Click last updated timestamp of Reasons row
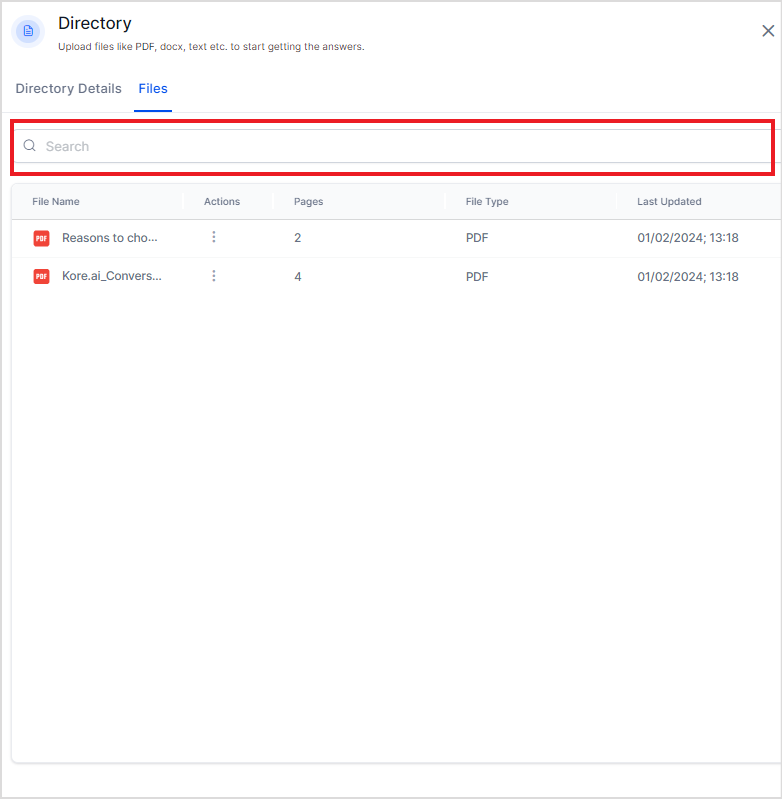The width and height of the screenshot is (782, 799). [688, 238]
